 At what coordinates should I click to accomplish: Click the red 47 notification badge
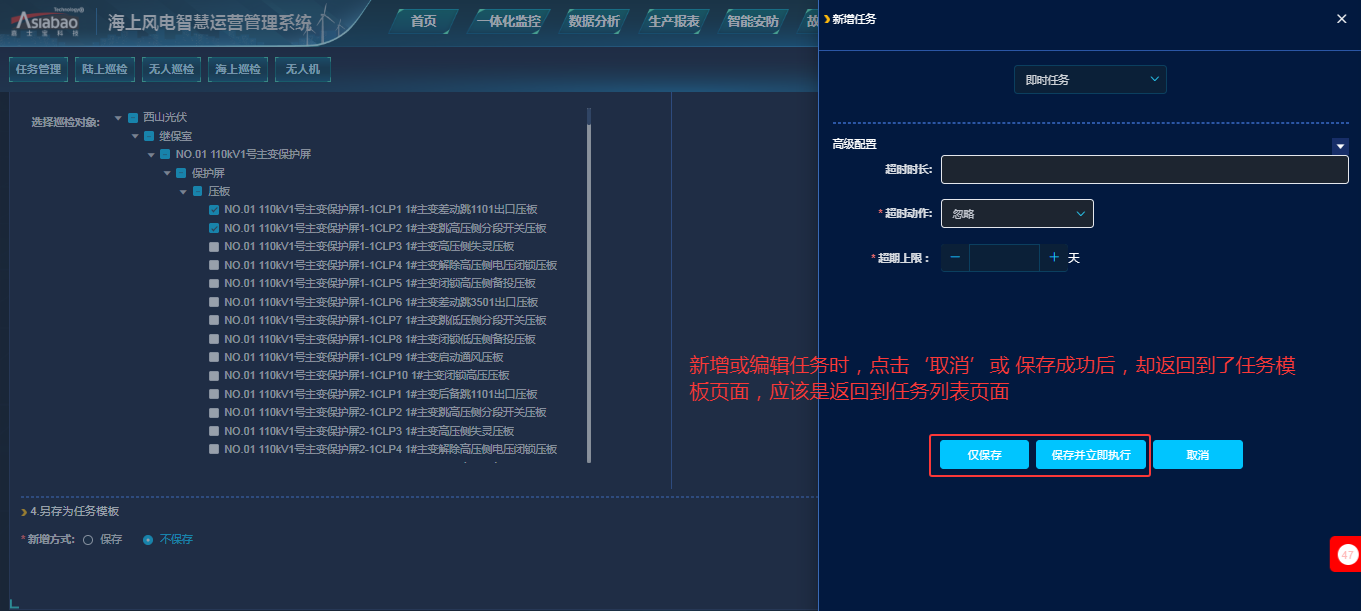tap(1346, 554)
